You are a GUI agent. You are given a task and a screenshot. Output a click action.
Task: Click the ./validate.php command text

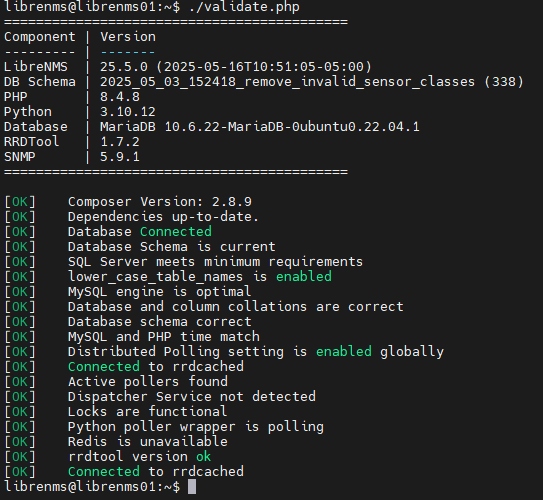point(244,7)
